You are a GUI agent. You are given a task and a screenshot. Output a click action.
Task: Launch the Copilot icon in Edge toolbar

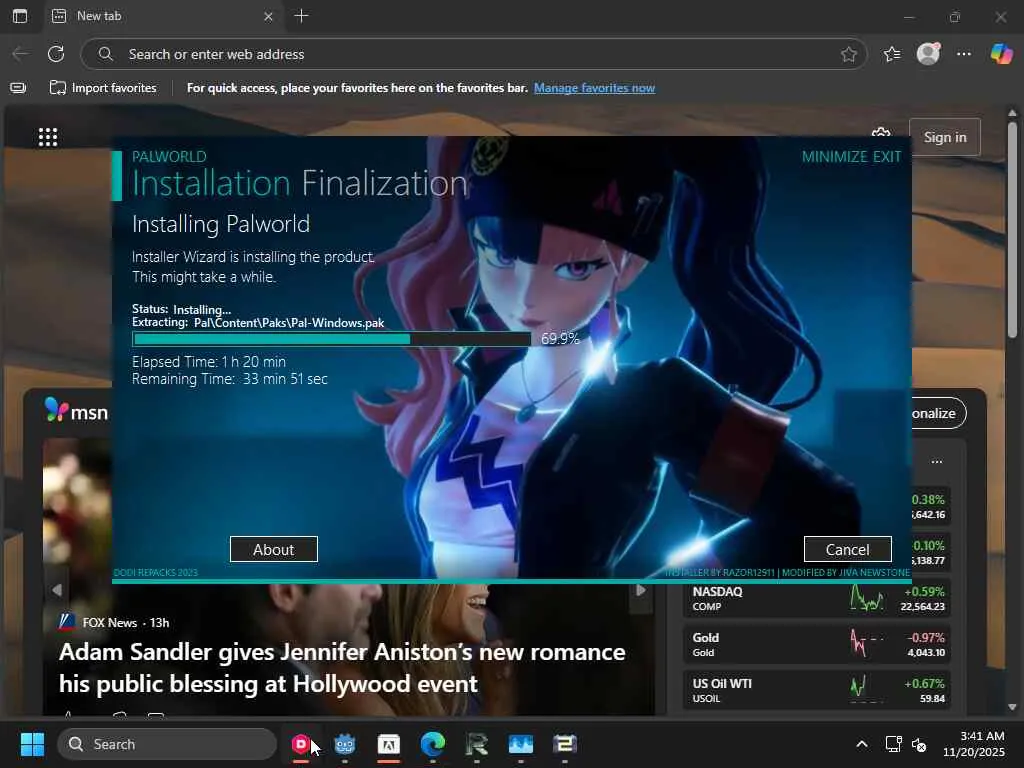click(x=1001, y=54)
